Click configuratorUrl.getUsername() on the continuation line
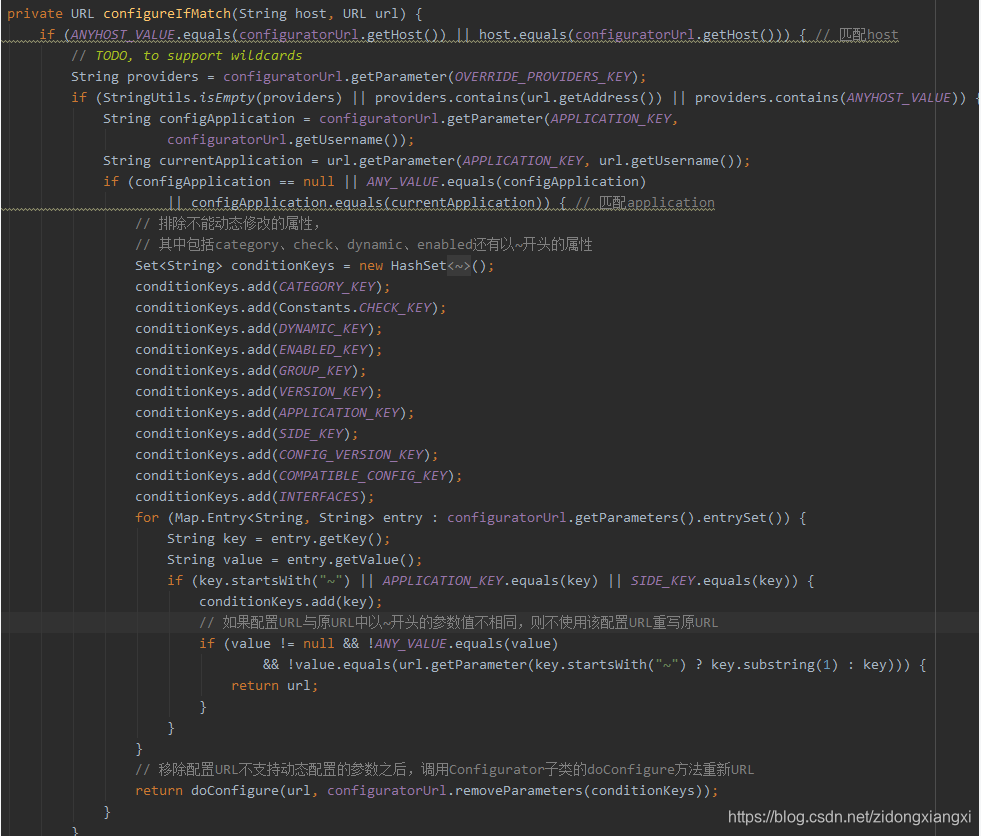Screen dimensions: 981x836 (286, 140)
